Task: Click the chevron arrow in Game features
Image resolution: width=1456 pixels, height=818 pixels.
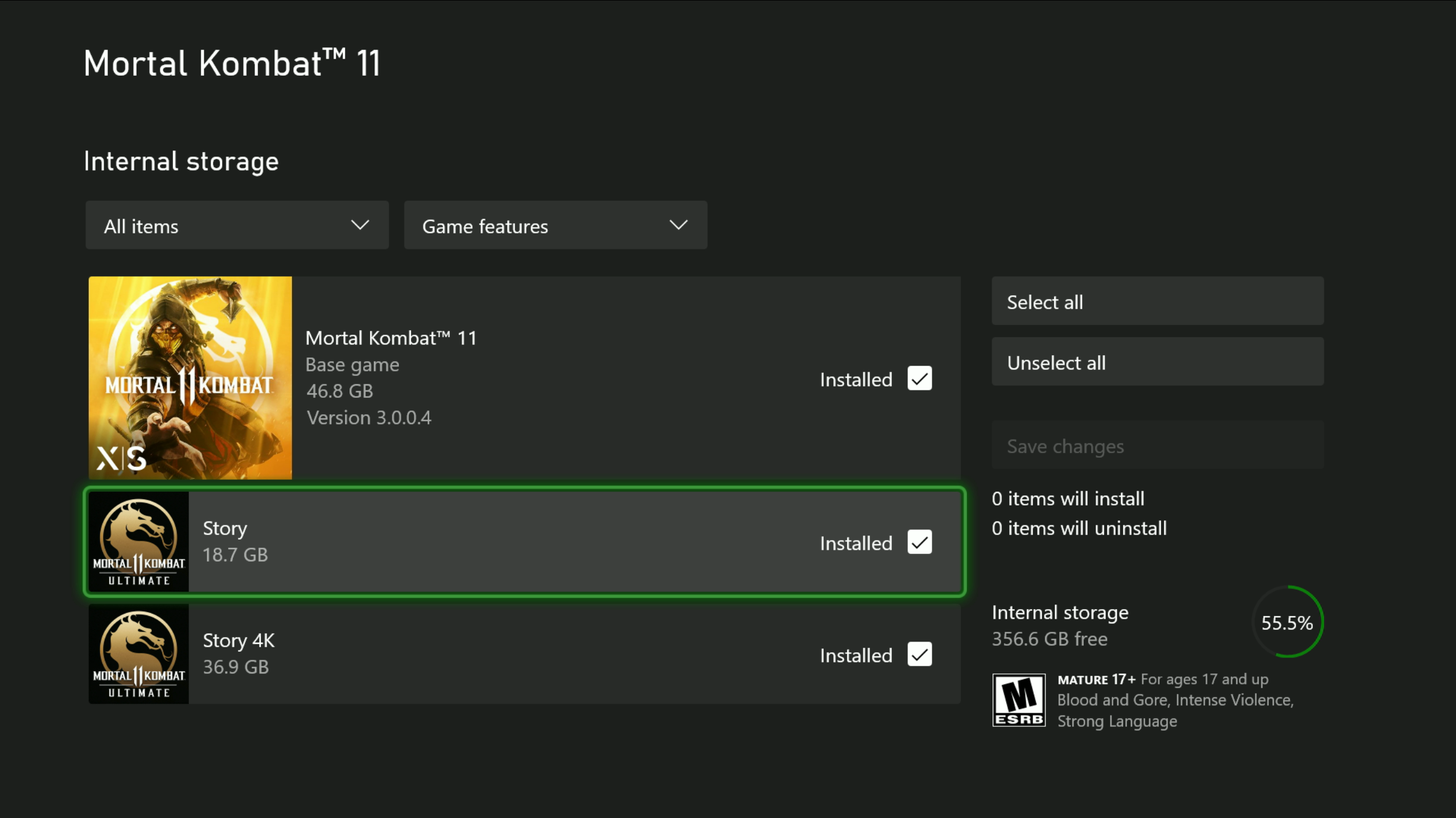Action: (x=678, y=225)
